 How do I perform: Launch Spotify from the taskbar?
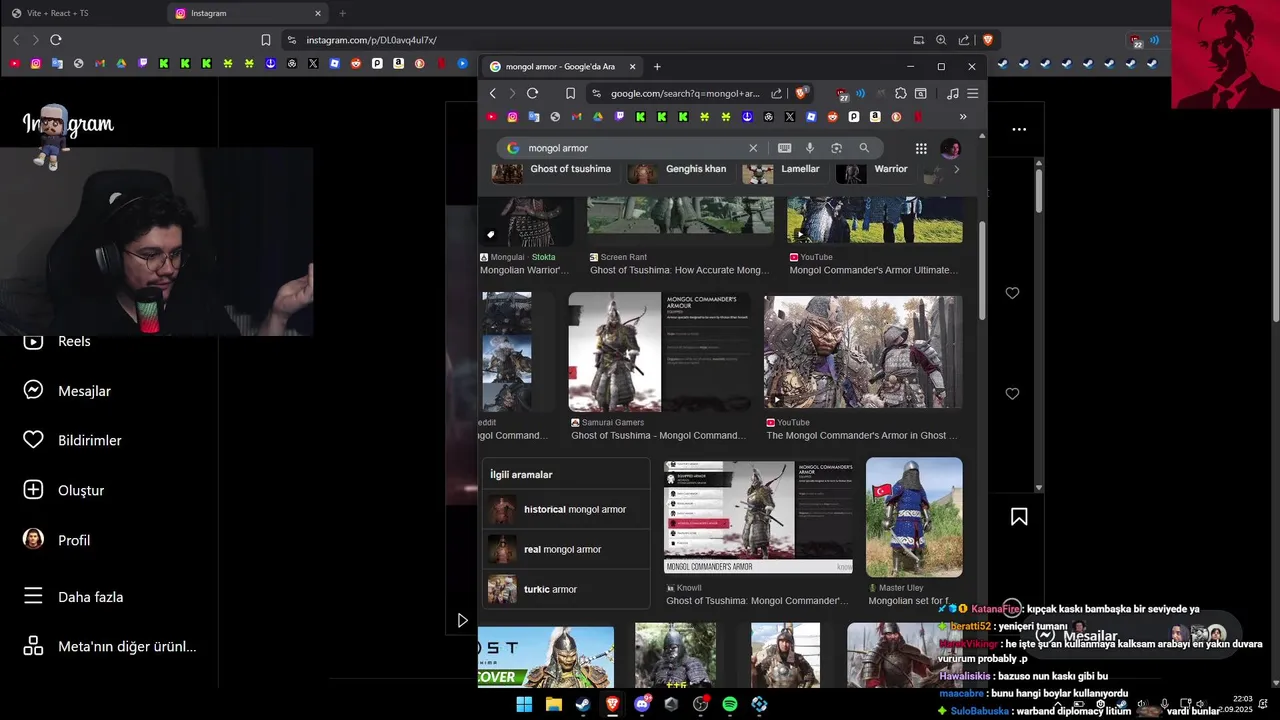click(x=730, y=704)
